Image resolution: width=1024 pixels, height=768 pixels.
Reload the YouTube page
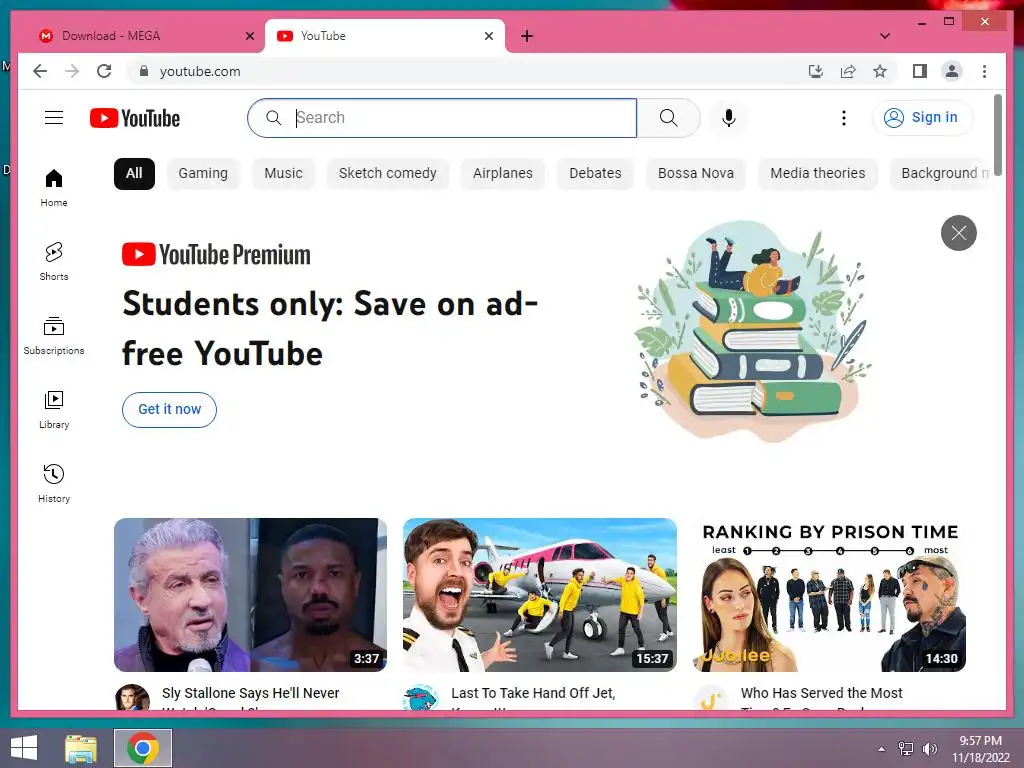pyautogui.click(x=104, y=71)
